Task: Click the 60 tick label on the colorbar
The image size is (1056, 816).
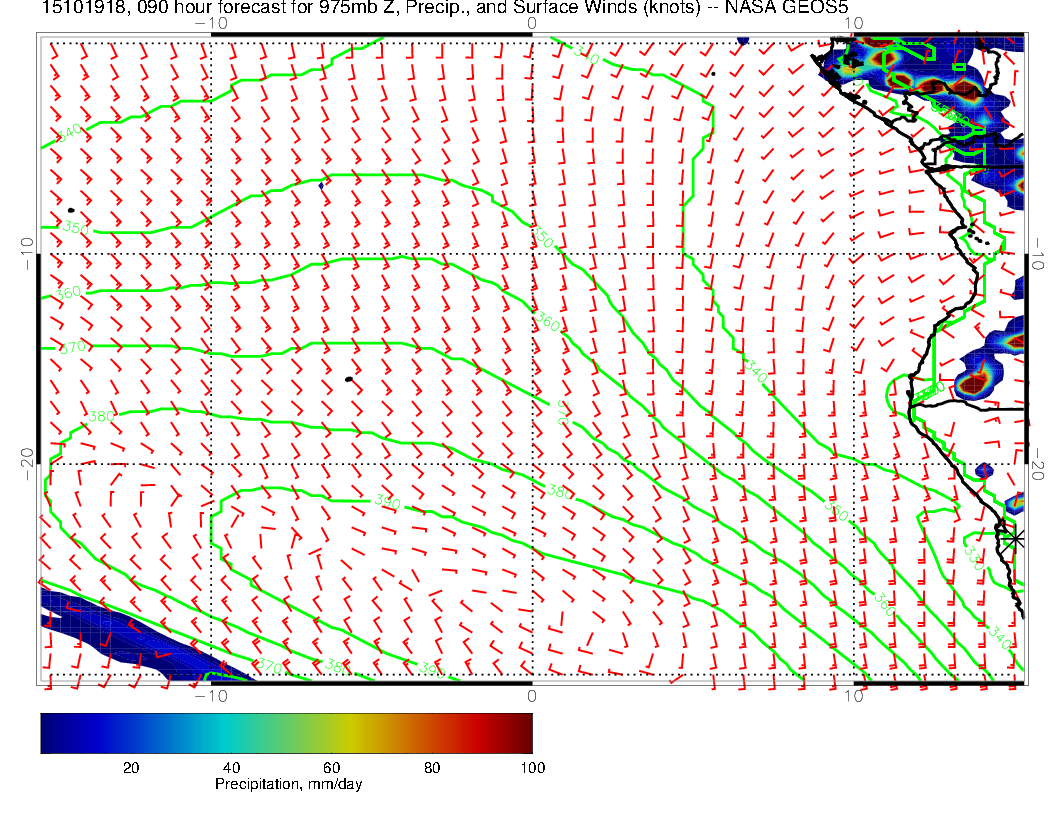Action: (331, 767)
